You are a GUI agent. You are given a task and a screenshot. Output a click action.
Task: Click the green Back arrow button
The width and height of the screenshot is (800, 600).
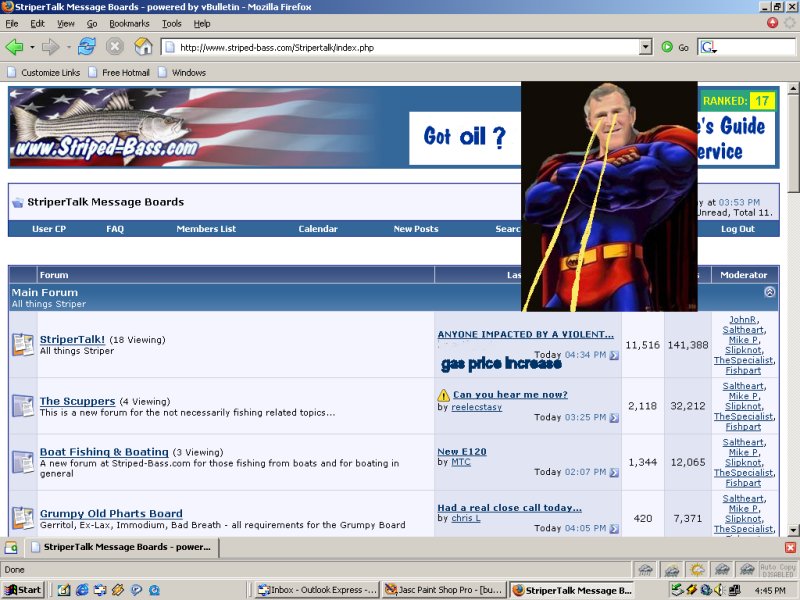14,47
